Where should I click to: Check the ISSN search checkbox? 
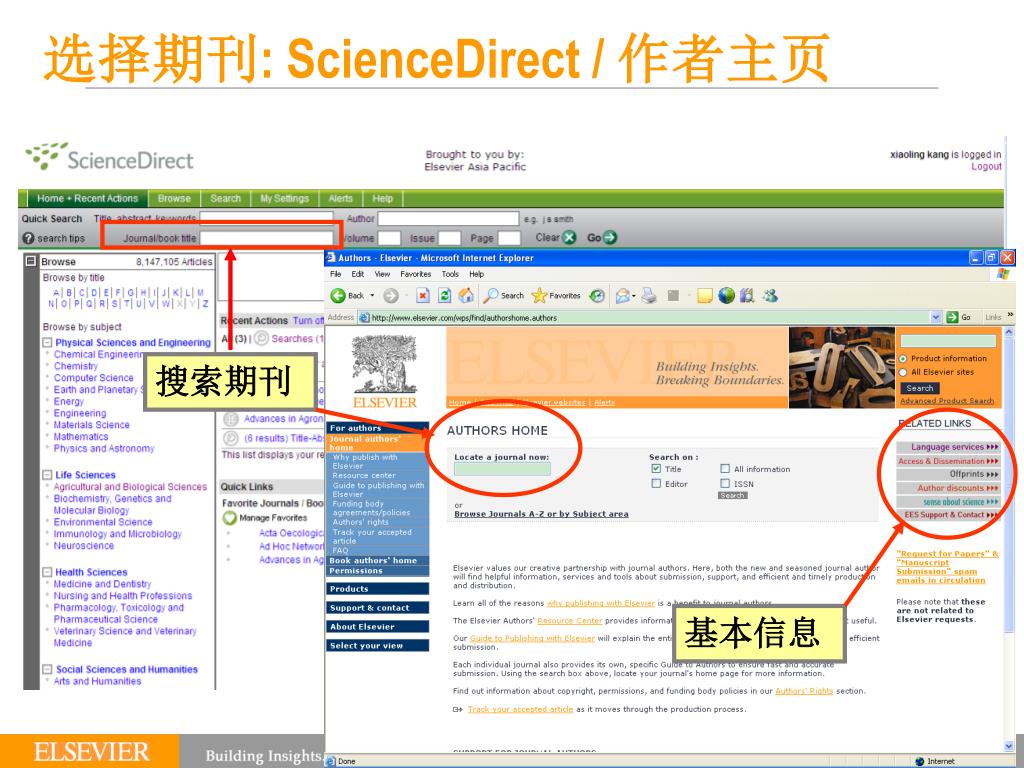(725, 484)
